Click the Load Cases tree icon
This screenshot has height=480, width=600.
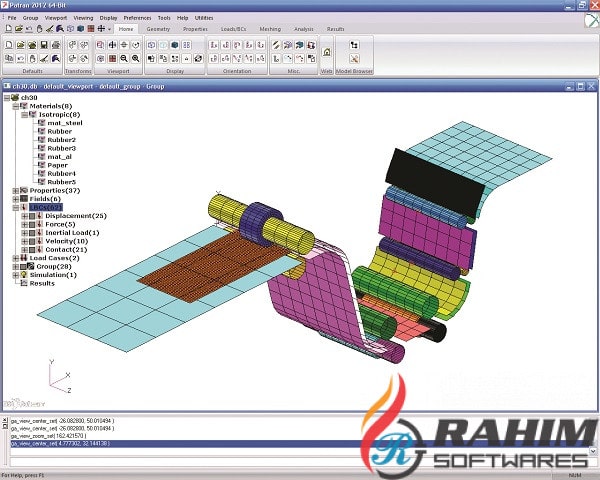tap(24, 258)
